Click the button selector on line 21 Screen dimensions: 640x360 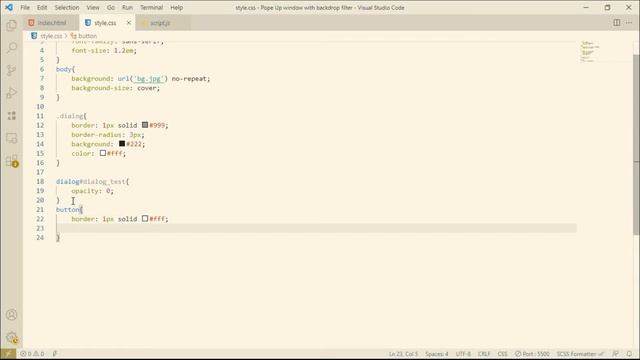coord(68,209)
